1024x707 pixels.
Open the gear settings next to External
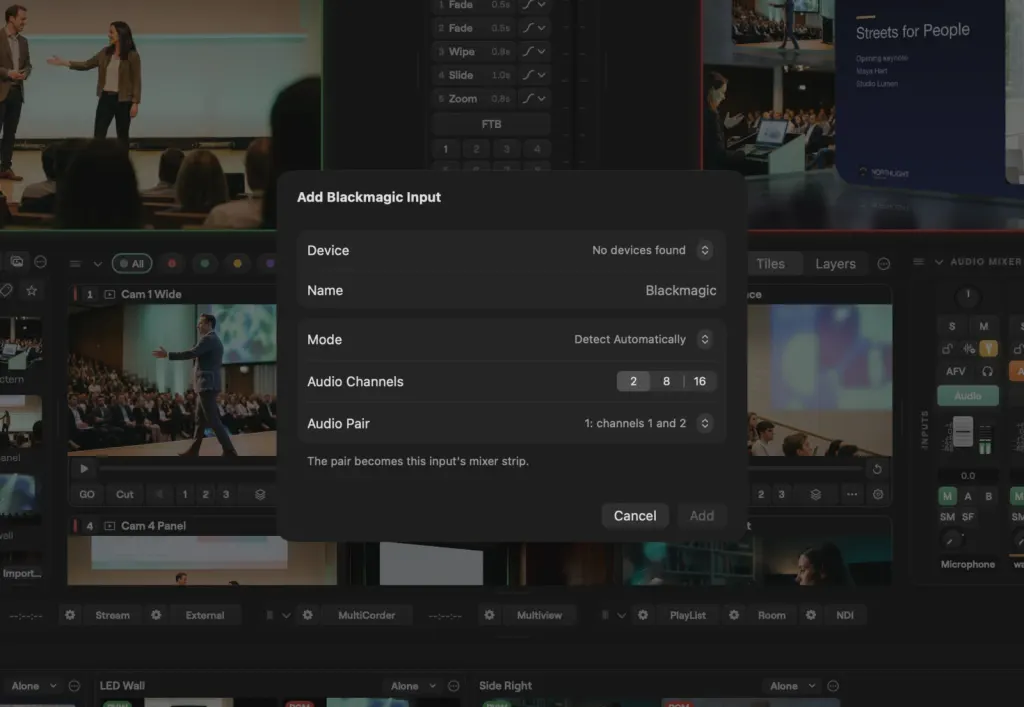[156, 615]
